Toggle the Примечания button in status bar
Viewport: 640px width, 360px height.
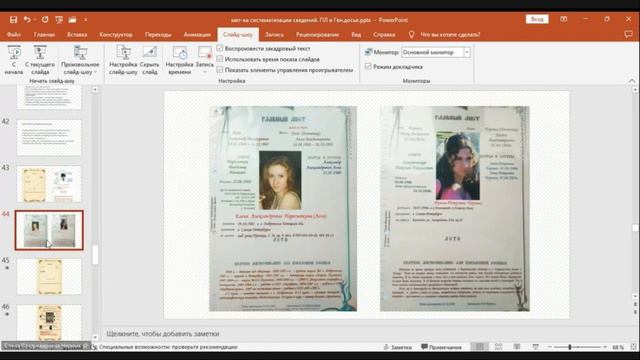pyautogui.click(x=441, y=347)
